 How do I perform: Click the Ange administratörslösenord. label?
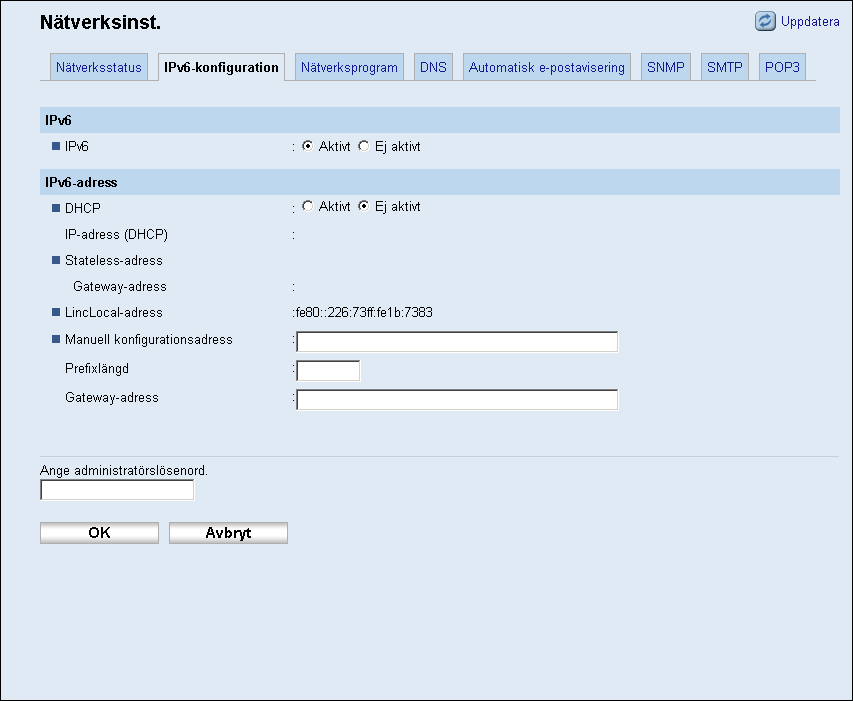tap(124, 470)
